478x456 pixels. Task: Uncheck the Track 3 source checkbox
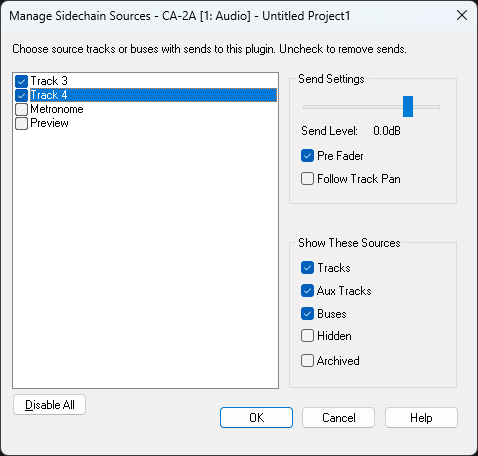coord(21,81)
